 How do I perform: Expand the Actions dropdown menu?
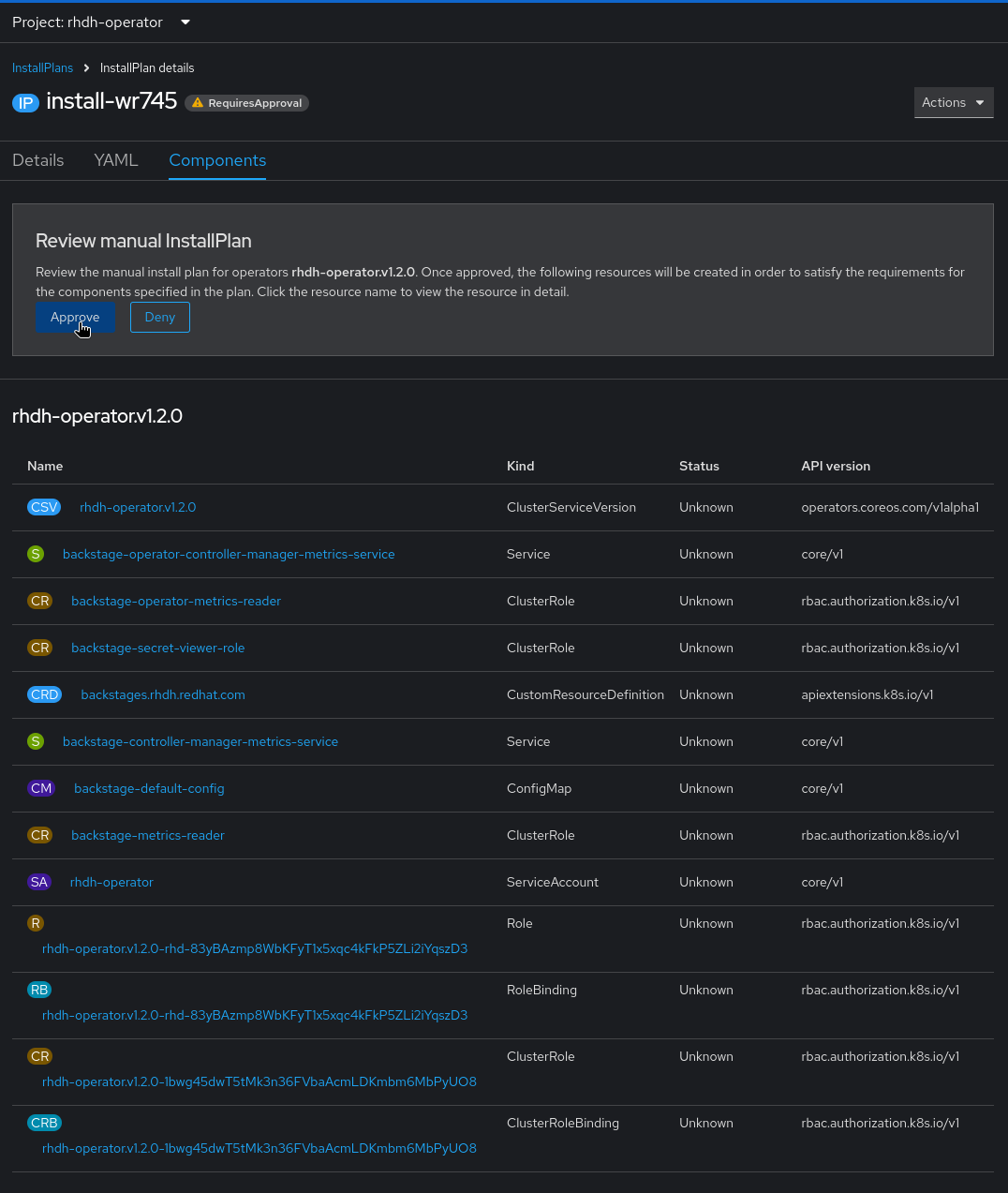[953, 102]
